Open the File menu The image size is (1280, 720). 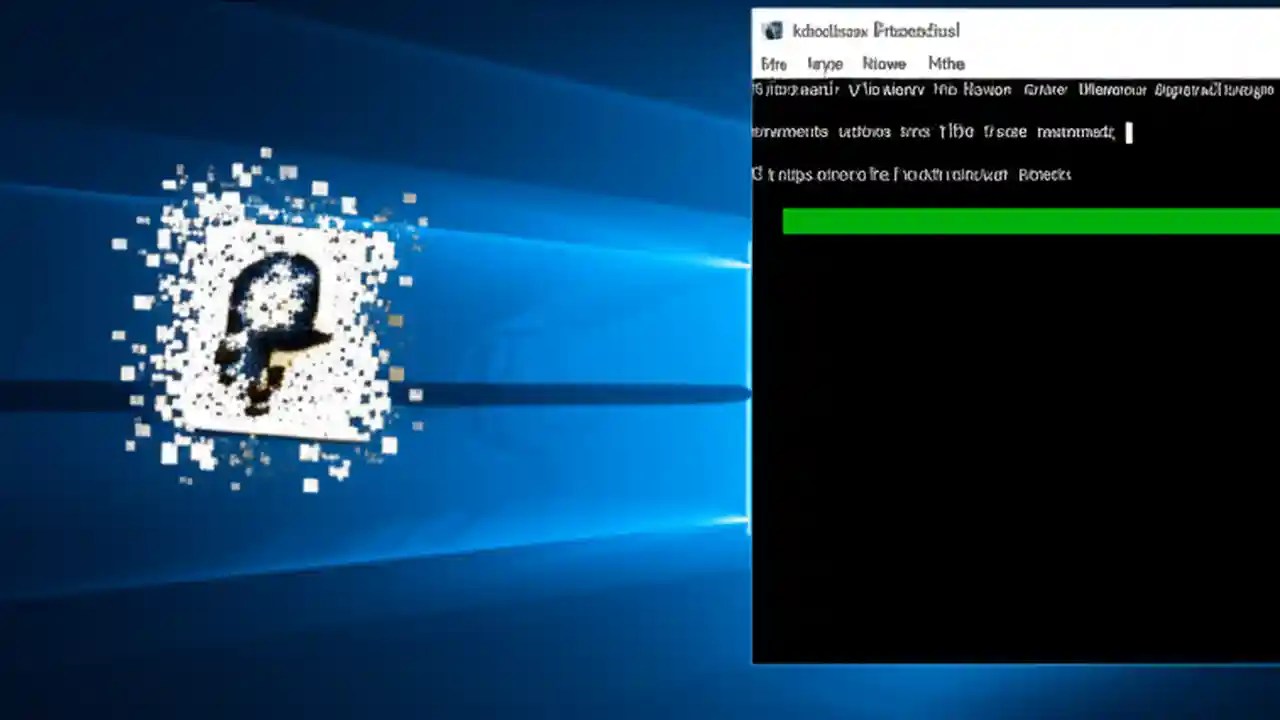(773, 63)
